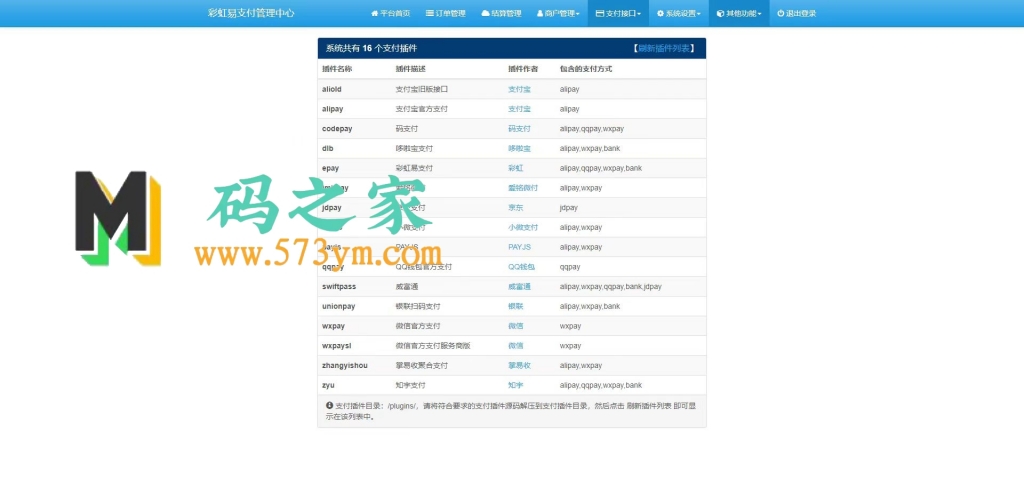
Task: Select the wxpay plugin name cell
Action: 333,326
